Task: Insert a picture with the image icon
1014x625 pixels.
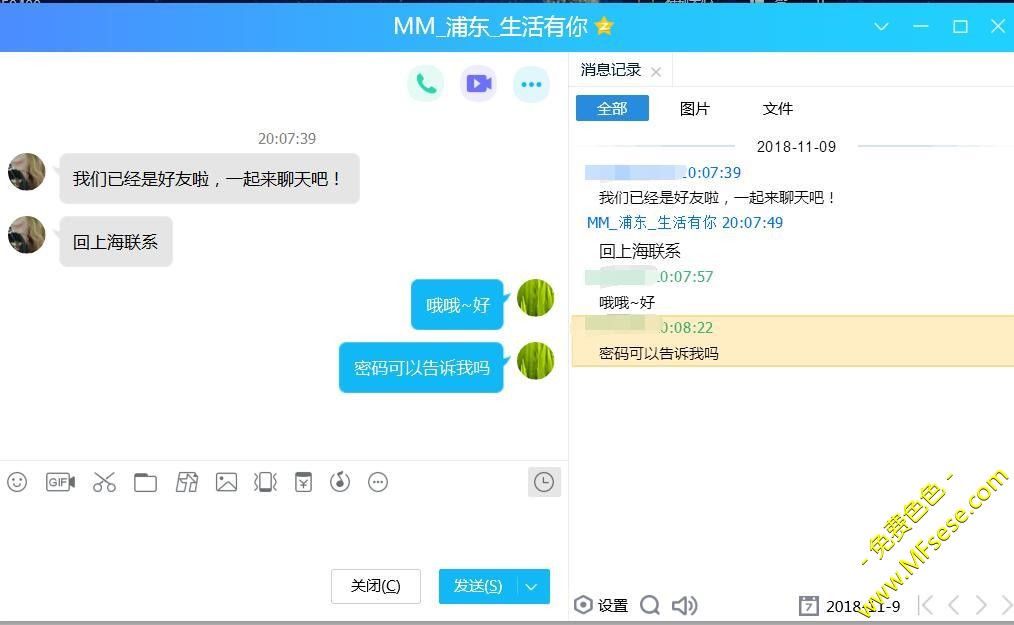Action: click(x=226, y=482)
